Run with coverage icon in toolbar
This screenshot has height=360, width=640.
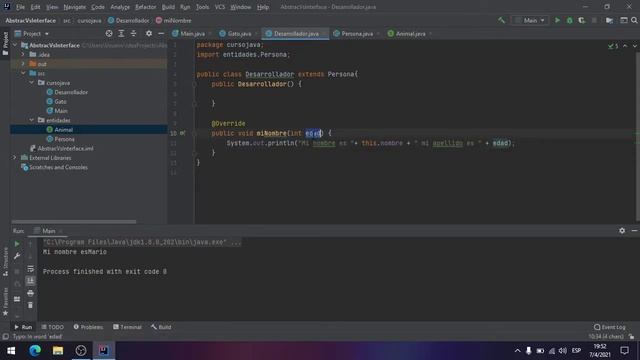[582, 20]
